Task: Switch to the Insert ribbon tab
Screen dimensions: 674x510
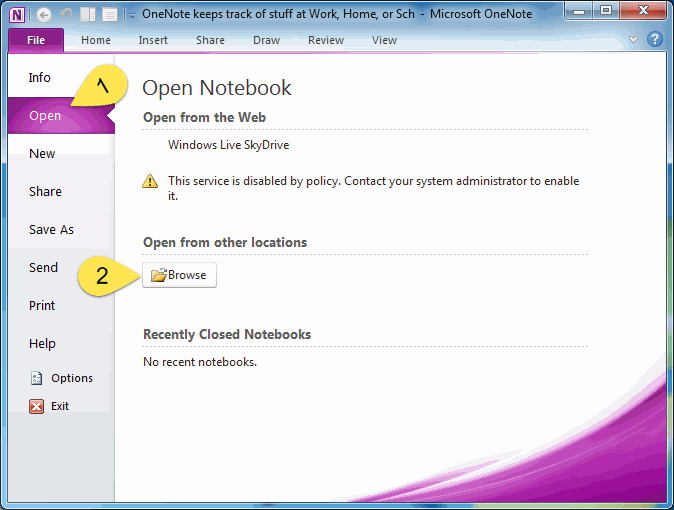Action: 153,40
